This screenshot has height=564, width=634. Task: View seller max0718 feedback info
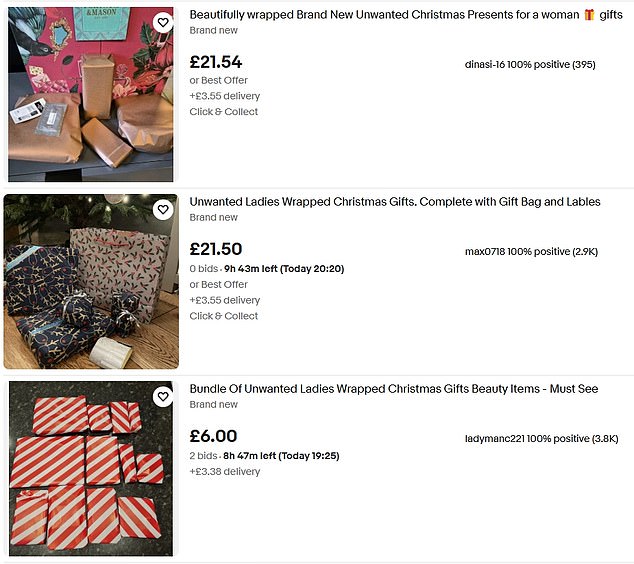click(x=531, y=252)
